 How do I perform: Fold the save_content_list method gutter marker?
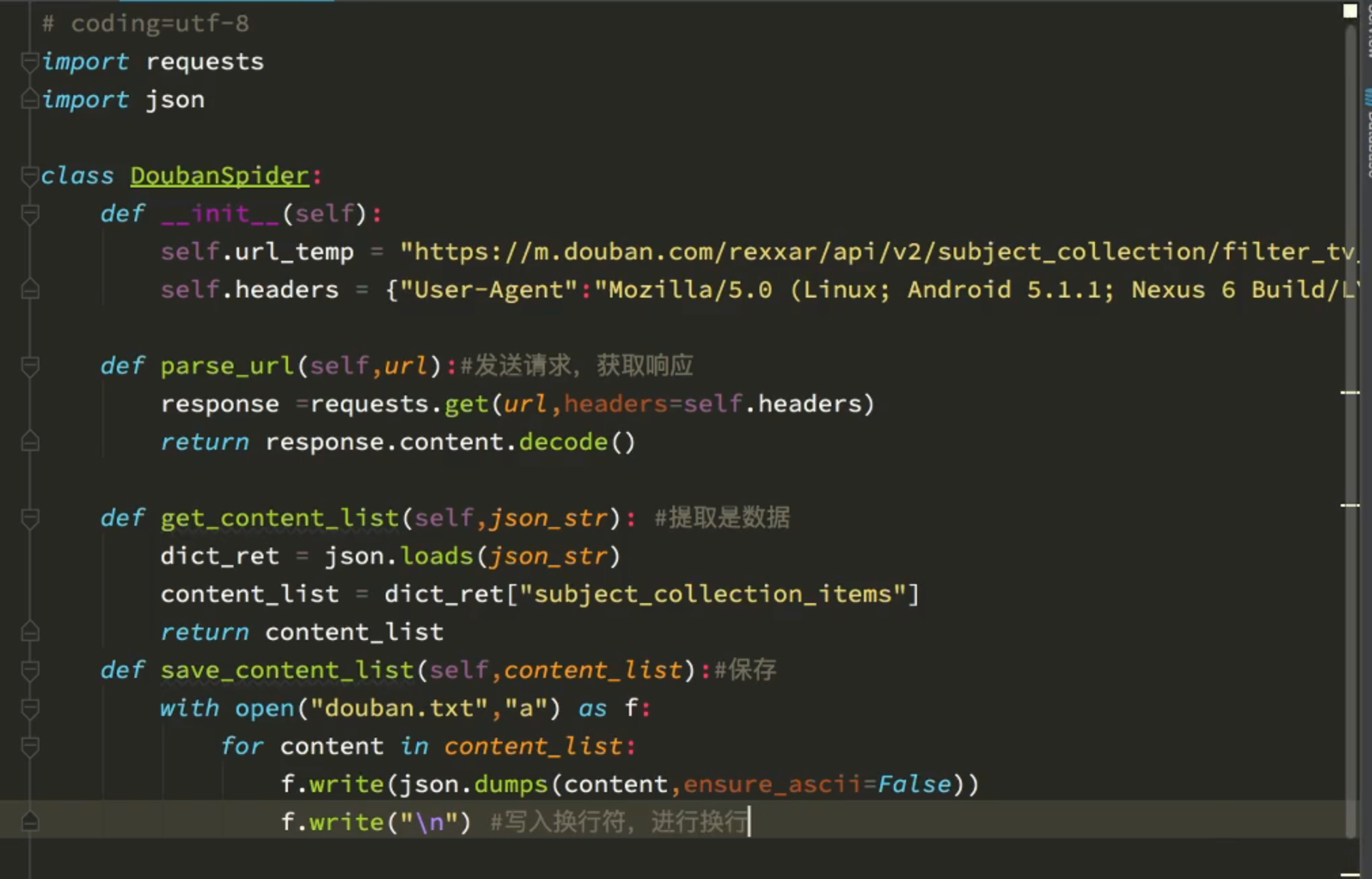(30, 670)
